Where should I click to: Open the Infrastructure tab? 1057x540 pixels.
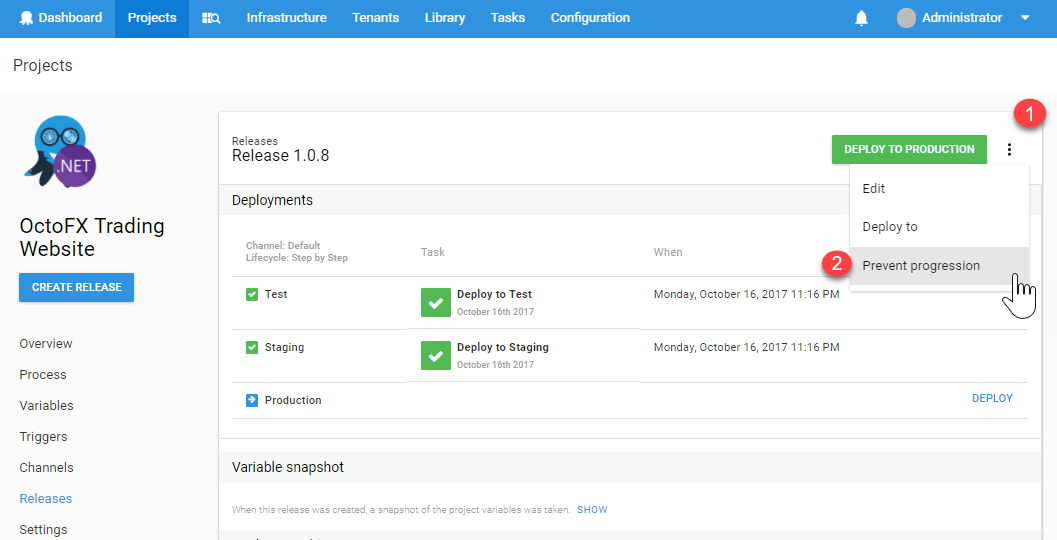coord(286,18)
